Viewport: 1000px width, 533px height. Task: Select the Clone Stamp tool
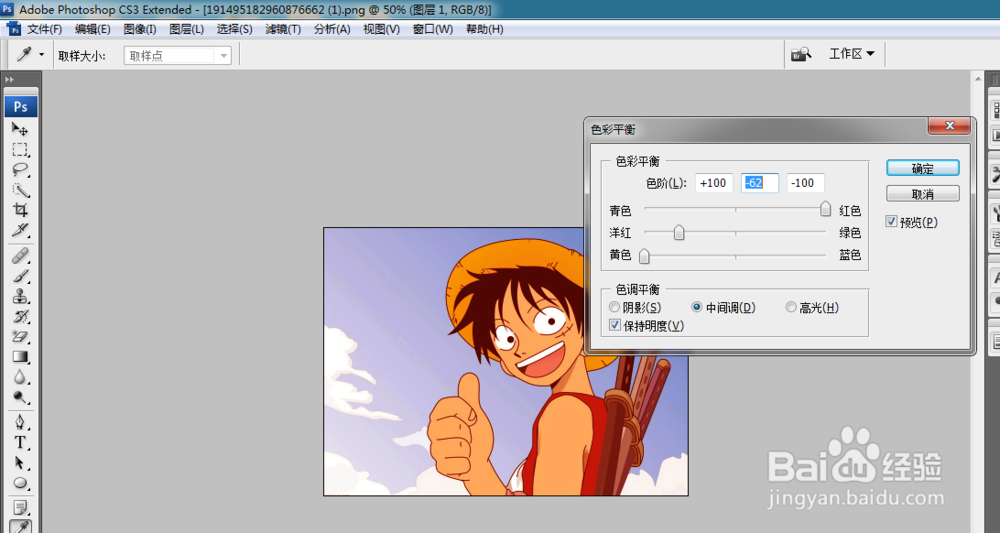[20, 296]
